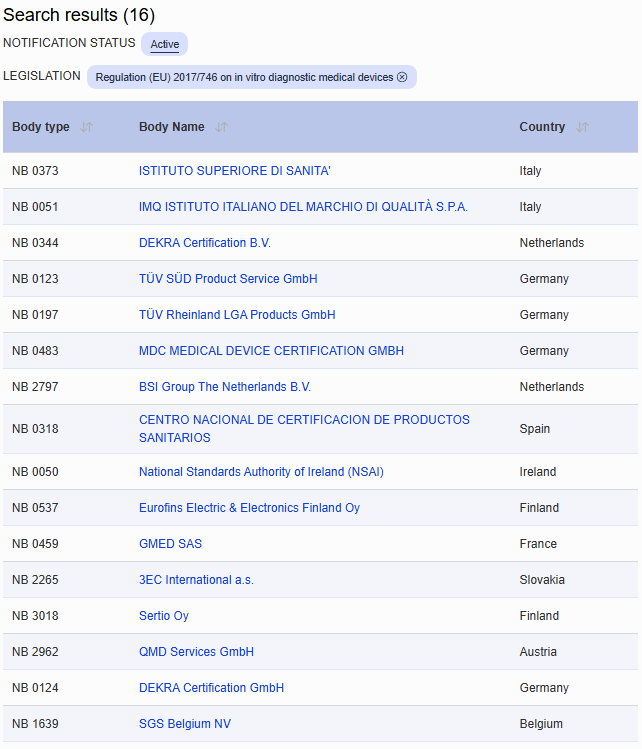This screenshot has width=642, height=749.
Task: Open IMQ ISTITUTO ITALIANO DEL MARCHIO DI QUALITÀ link
Action: [x=303, y=207]
